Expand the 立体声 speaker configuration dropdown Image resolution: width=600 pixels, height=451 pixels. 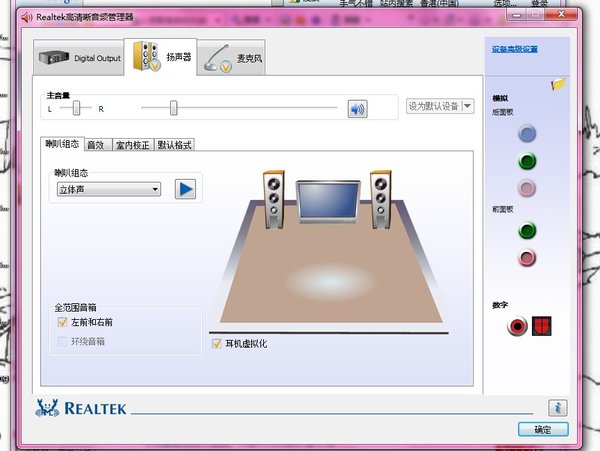tap(109, 189)
